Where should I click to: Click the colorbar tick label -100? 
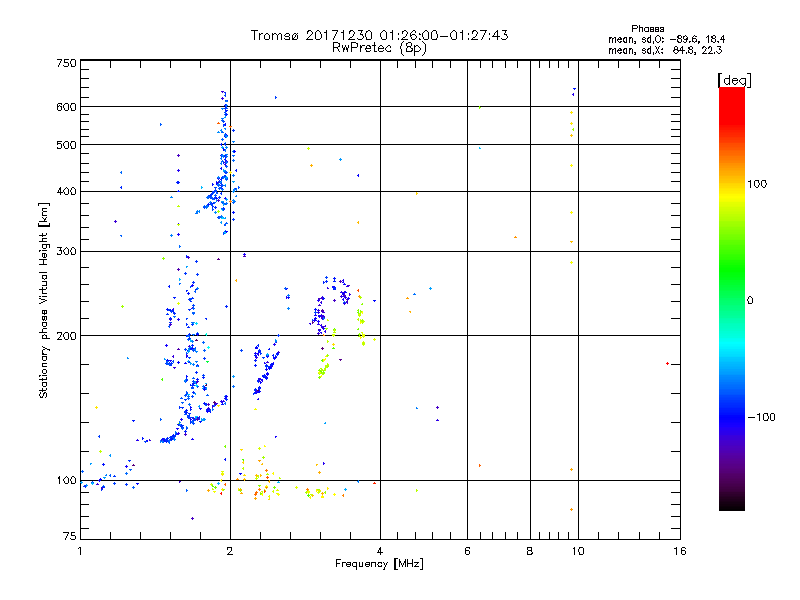(763, 416)
